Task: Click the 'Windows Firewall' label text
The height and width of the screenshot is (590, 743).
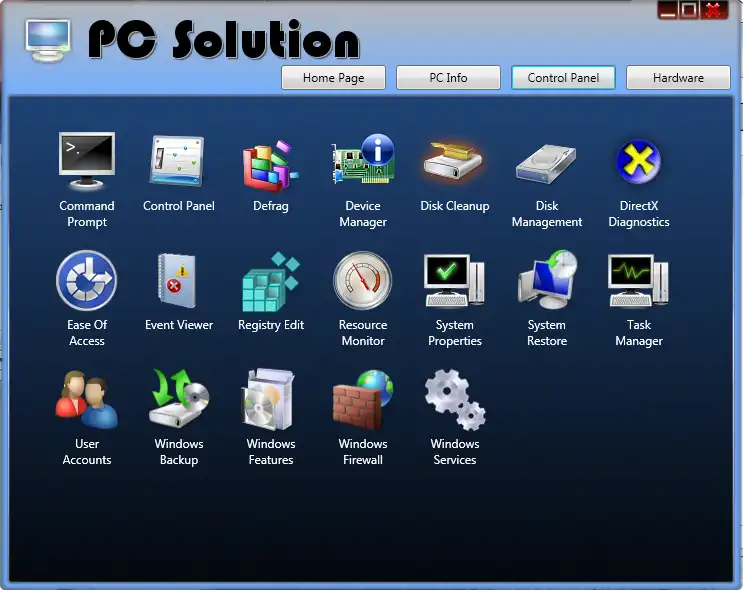Action: [x=363, y=452]
